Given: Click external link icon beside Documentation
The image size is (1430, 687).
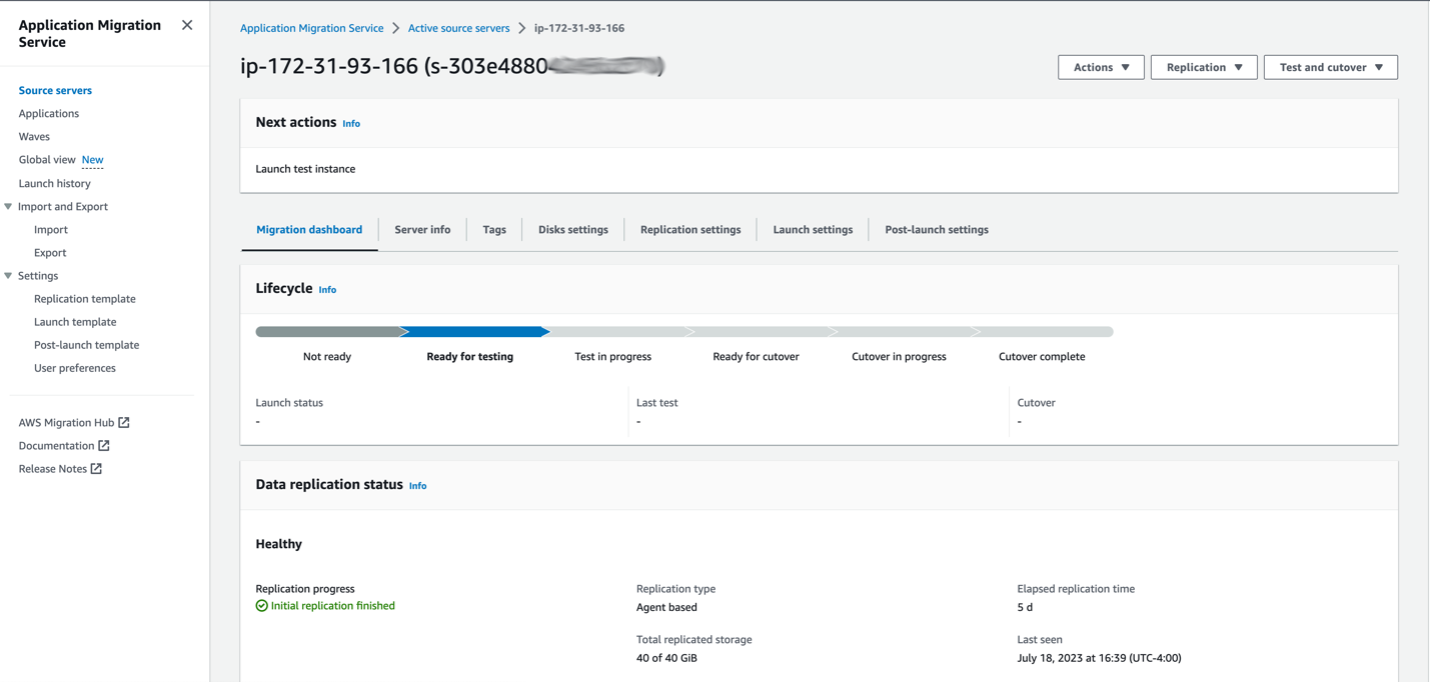Looking at the screenshot, I should (x=104, y=445).
